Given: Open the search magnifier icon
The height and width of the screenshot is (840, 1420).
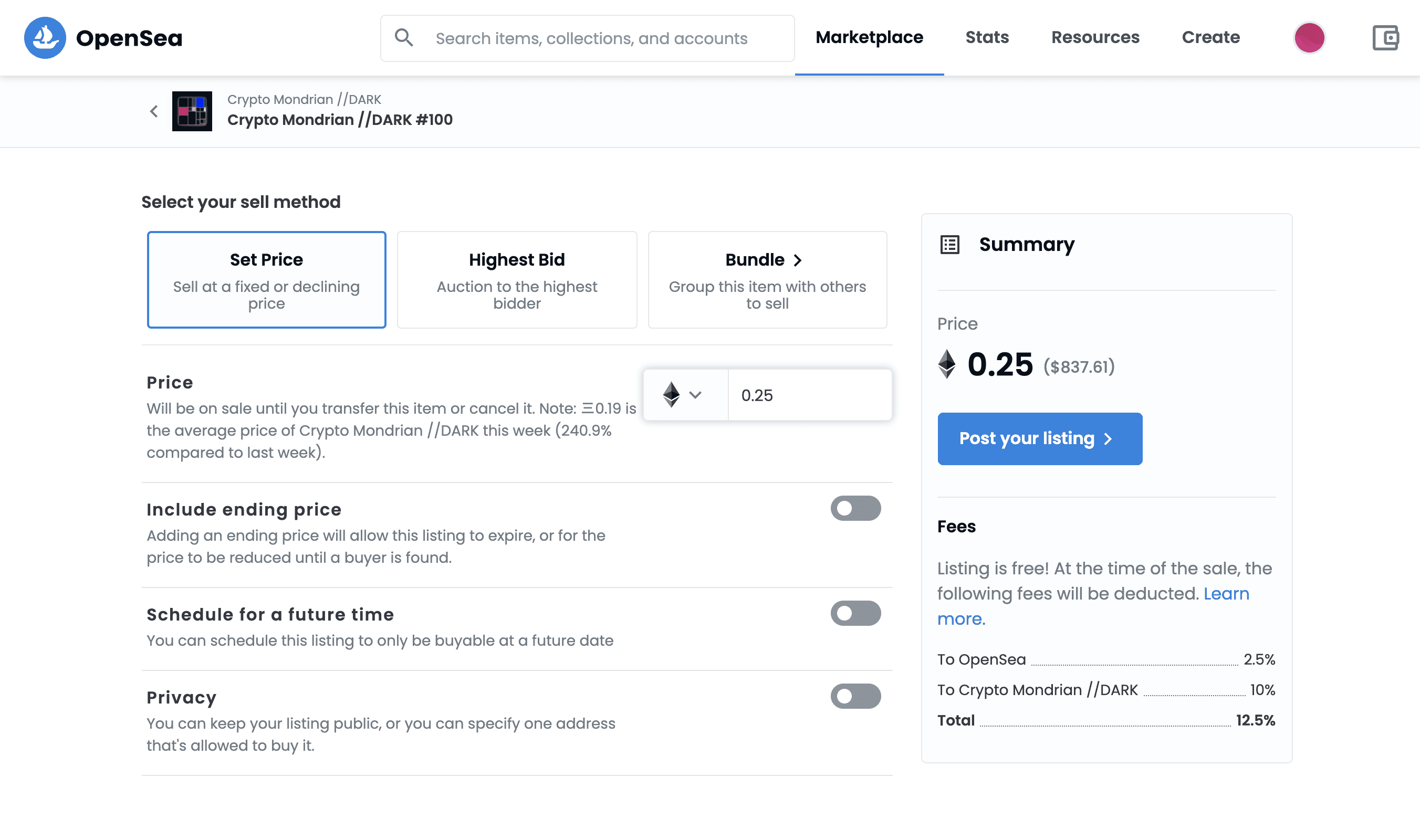Looking at the screenshot, I should tap(404, 37).
